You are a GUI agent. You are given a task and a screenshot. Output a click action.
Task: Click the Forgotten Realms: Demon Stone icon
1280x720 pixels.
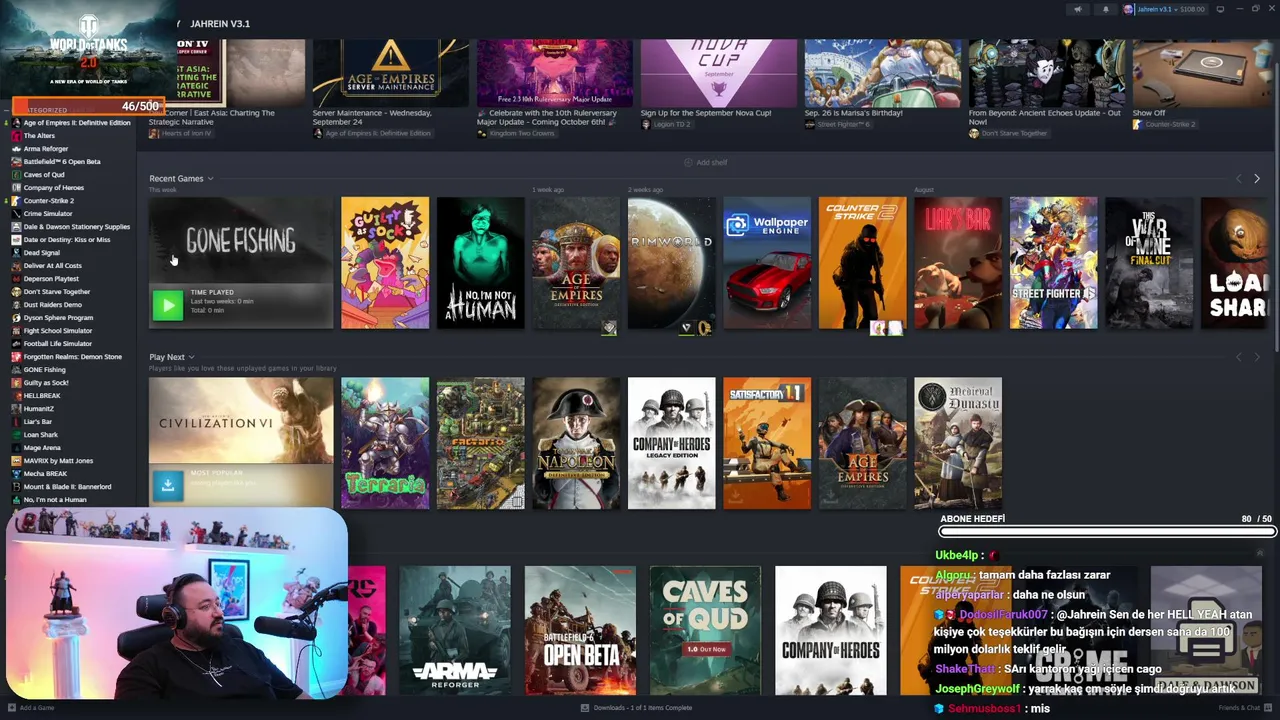click(x=16, y=357)
